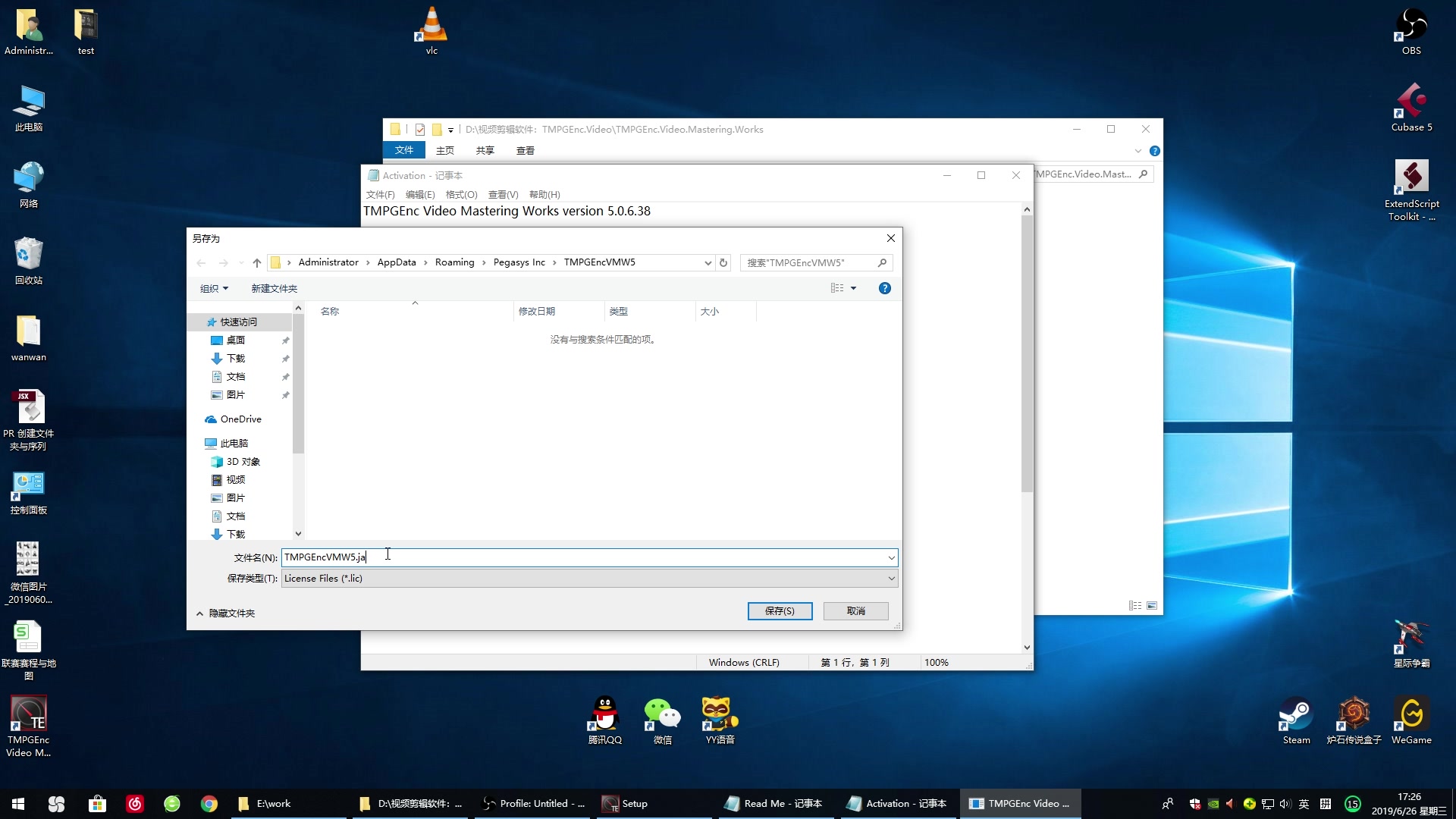1456x819 pixels.
Task: Go up one folder level in Save As
Action: [x=256, y=262]
